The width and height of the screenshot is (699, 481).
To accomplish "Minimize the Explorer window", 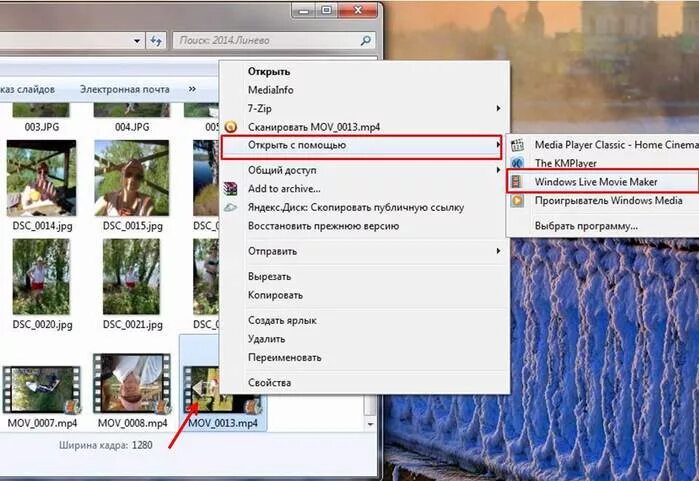I will (x=304, y=10).
